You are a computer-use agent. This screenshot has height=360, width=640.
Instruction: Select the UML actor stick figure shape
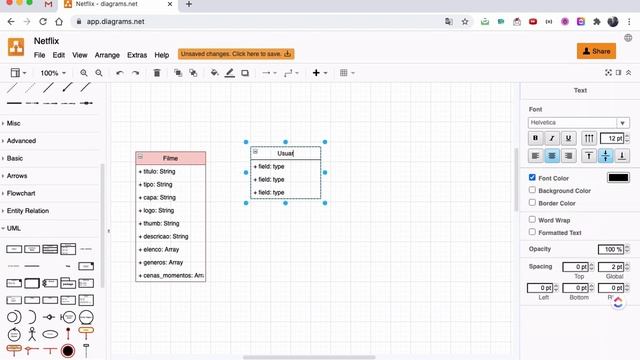click(32, 334)
